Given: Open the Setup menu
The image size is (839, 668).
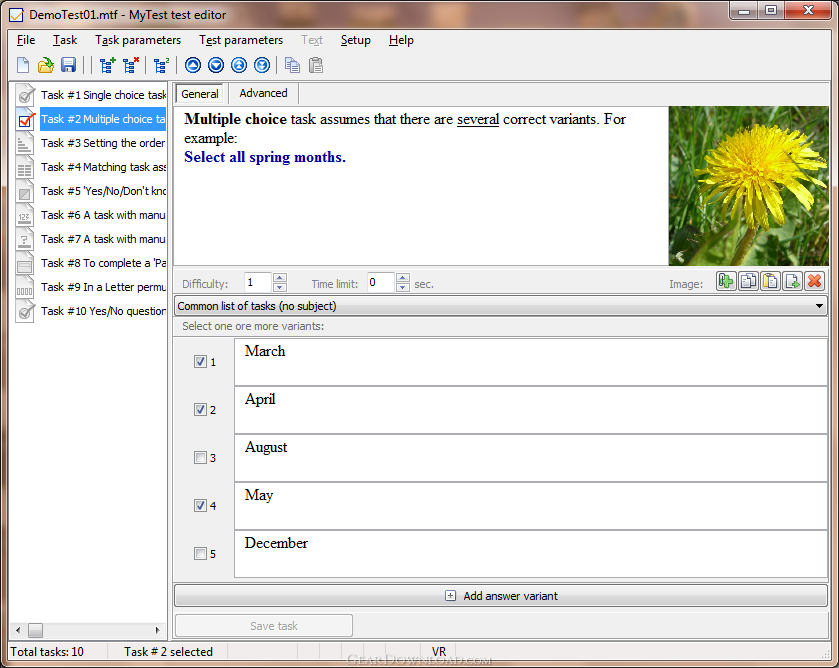Looking at the screenshot, I should (355, 40).
